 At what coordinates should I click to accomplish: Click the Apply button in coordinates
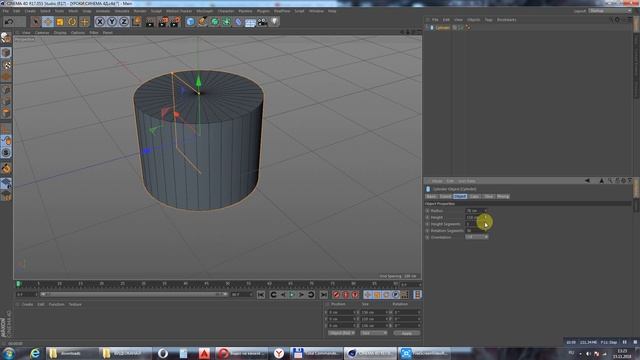tap(407, 333)
